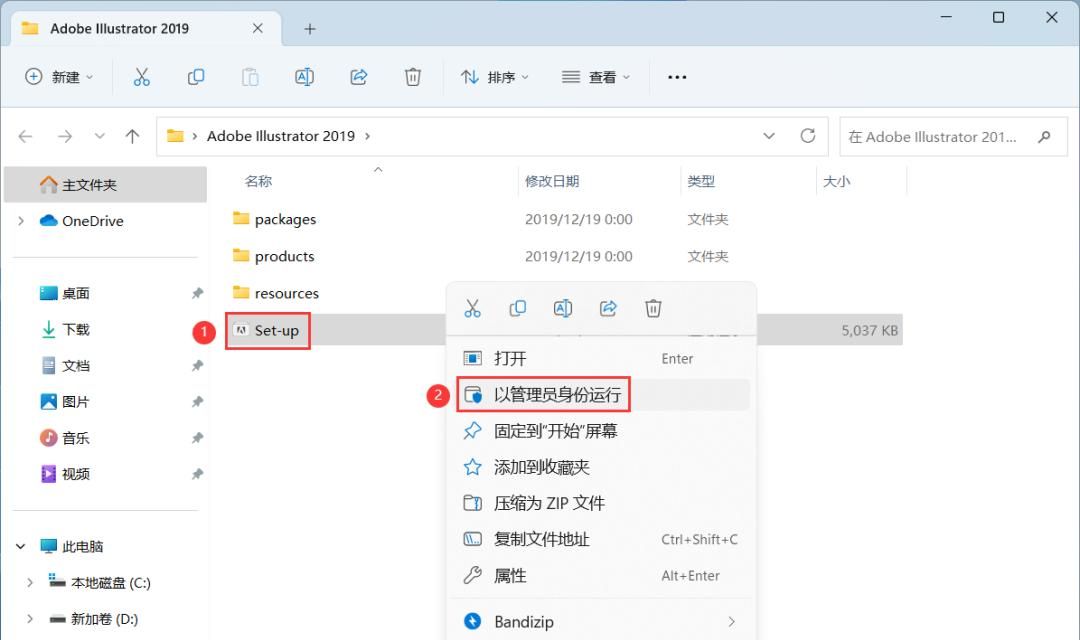
Task: Expand the 此电脑 tree node
Action: click(20, 546)
